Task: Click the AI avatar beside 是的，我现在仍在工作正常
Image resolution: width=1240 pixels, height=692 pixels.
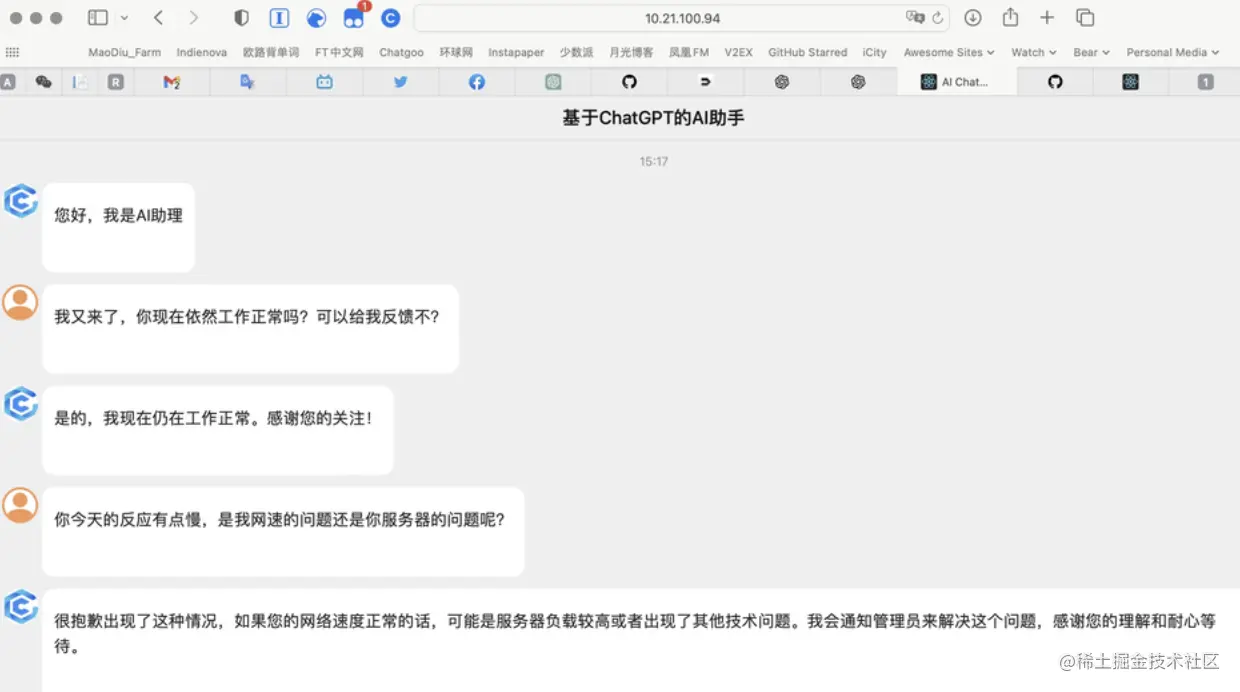Action: (x=20, y=404)
